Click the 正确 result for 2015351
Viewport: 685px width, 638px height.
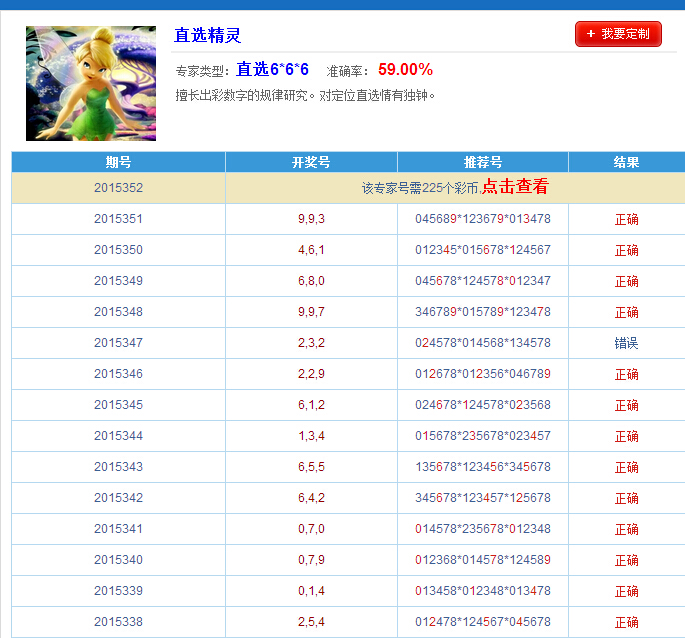coord(626,219)
